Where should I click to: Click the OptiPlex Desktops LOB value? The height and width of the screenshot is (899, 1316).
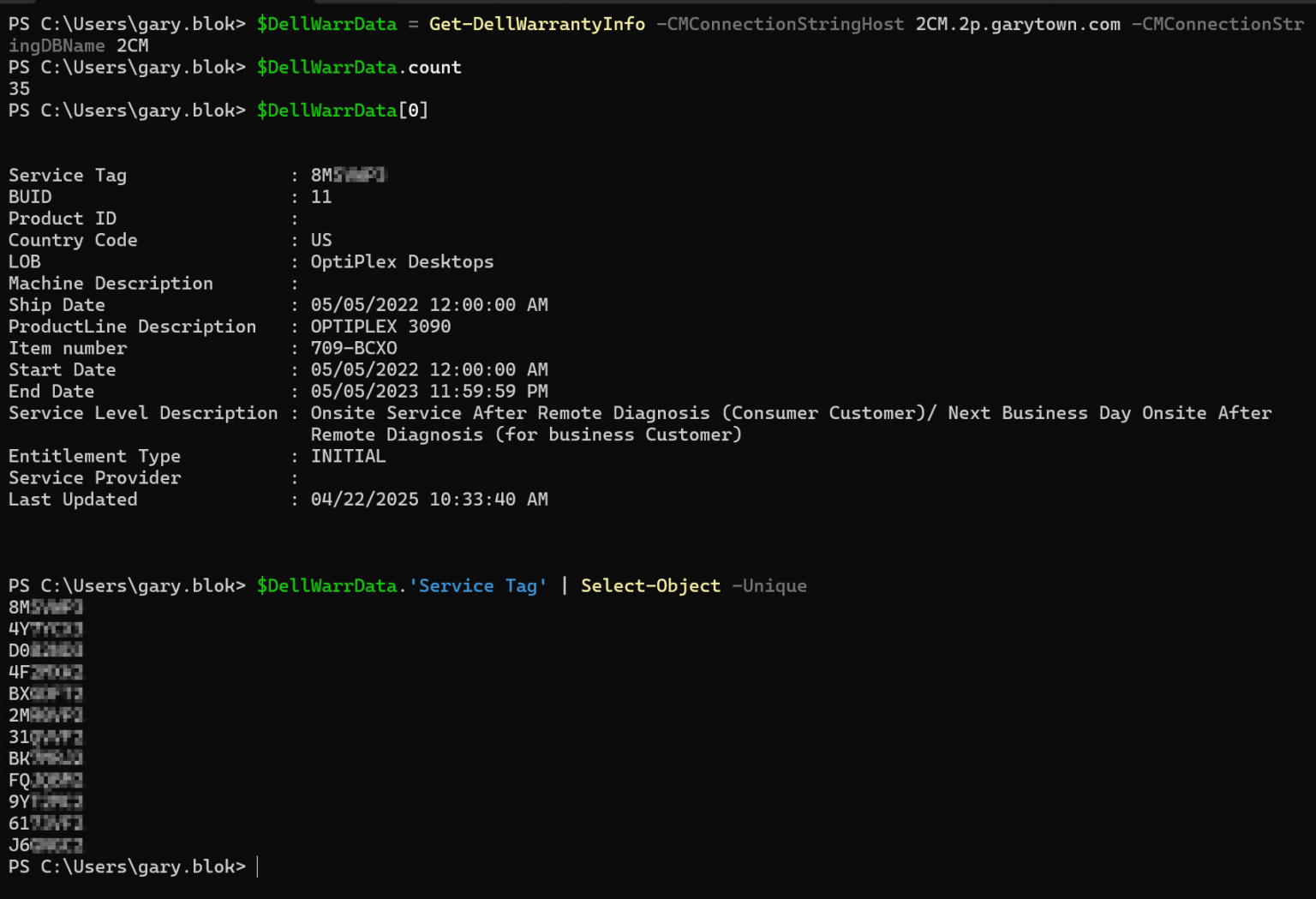pos(402,261)
